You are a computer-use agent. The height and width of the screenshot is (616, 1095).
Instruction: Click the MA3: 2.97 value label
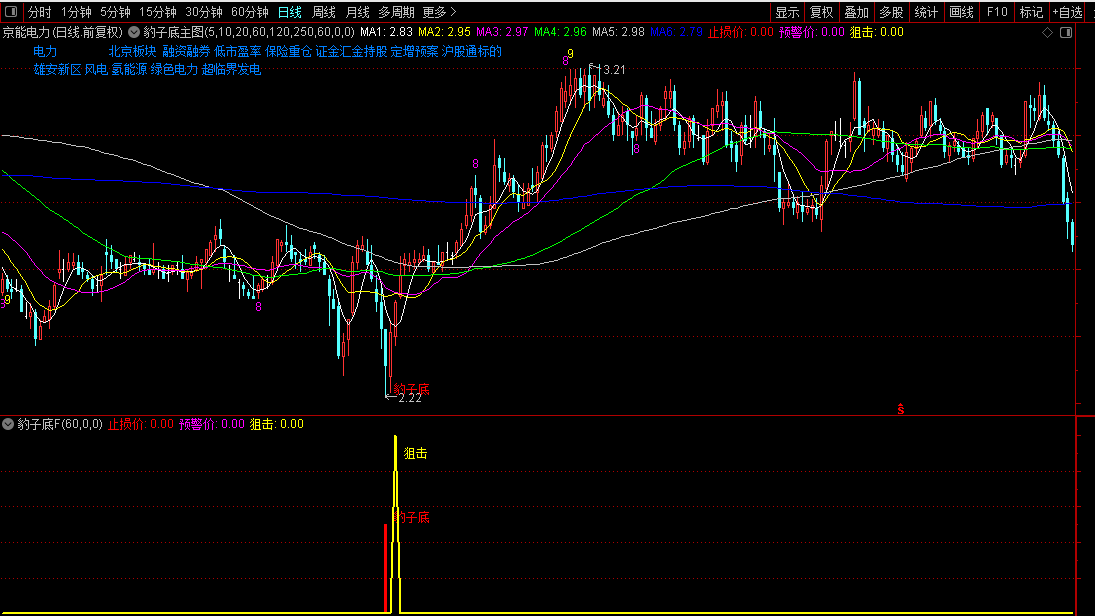point(502,32)
